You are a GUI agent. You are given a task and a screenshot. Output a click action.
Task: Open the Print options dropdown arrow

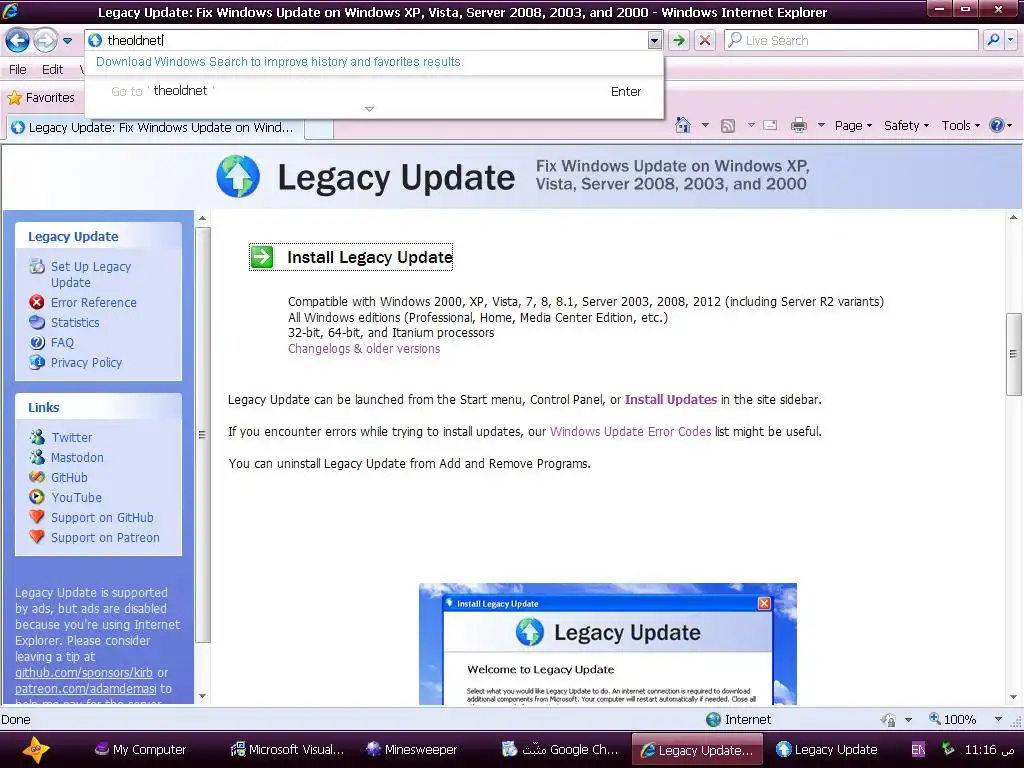pos(821,125)
